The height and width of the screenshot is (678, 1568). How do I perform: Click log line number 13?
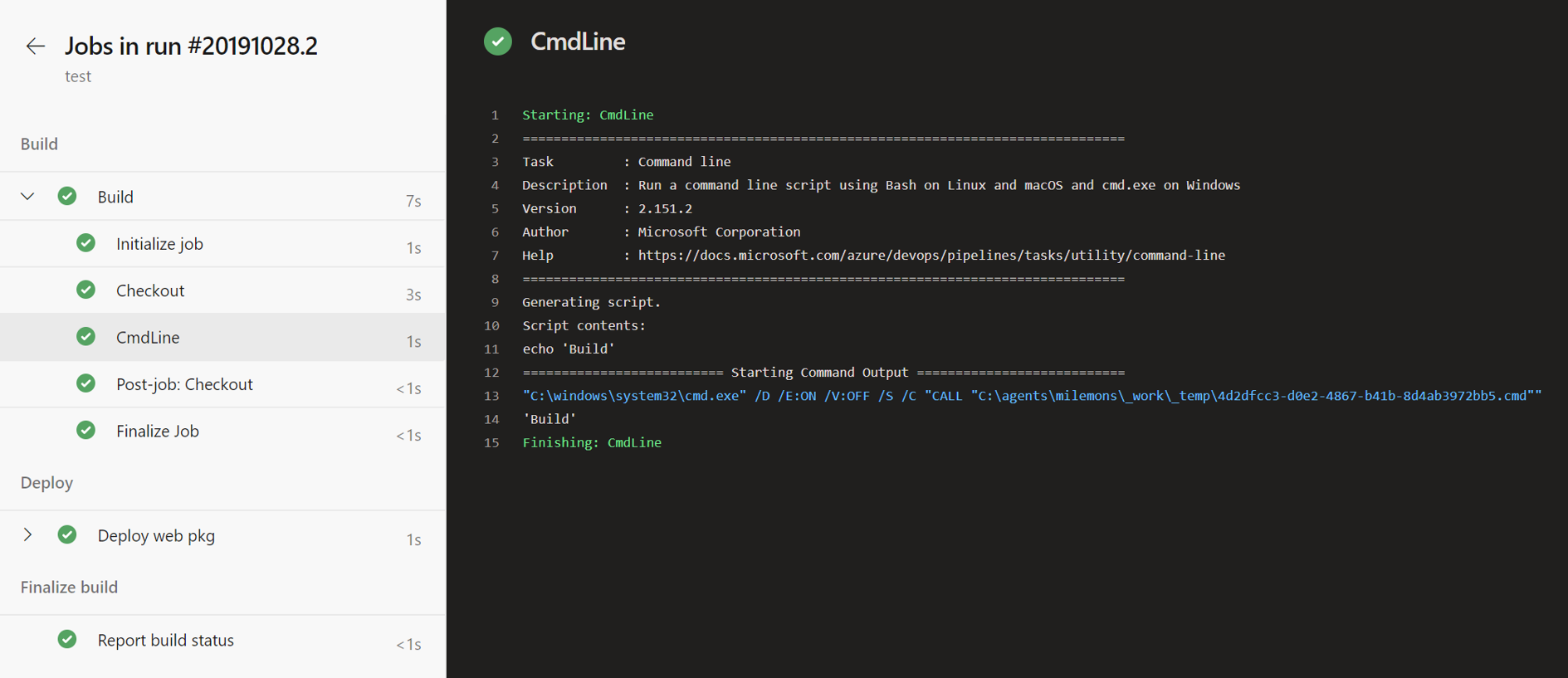491,396
